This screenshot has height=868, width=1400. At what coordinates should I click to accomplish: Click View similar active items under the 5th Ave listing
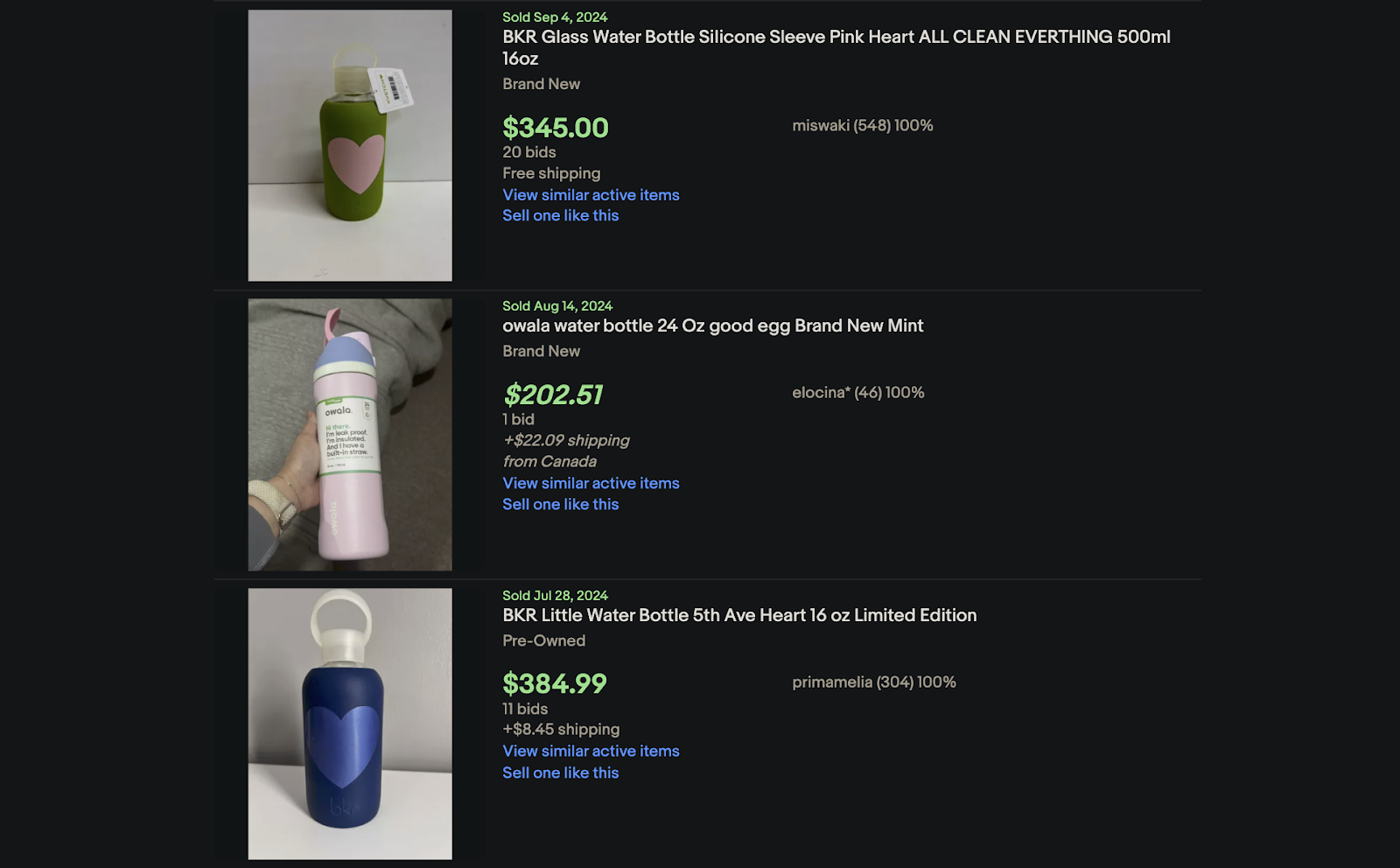(x=590, y=751)
